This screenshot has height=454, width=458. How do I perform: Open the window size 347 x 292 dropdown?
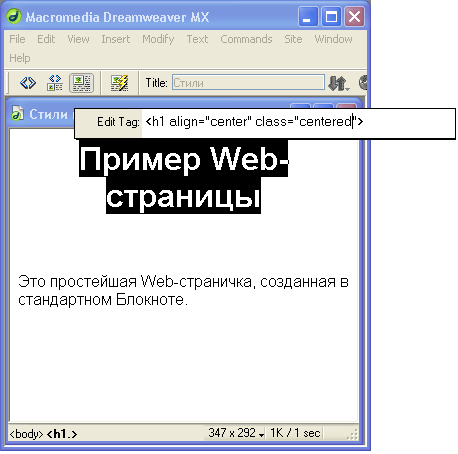click(236, 433)
